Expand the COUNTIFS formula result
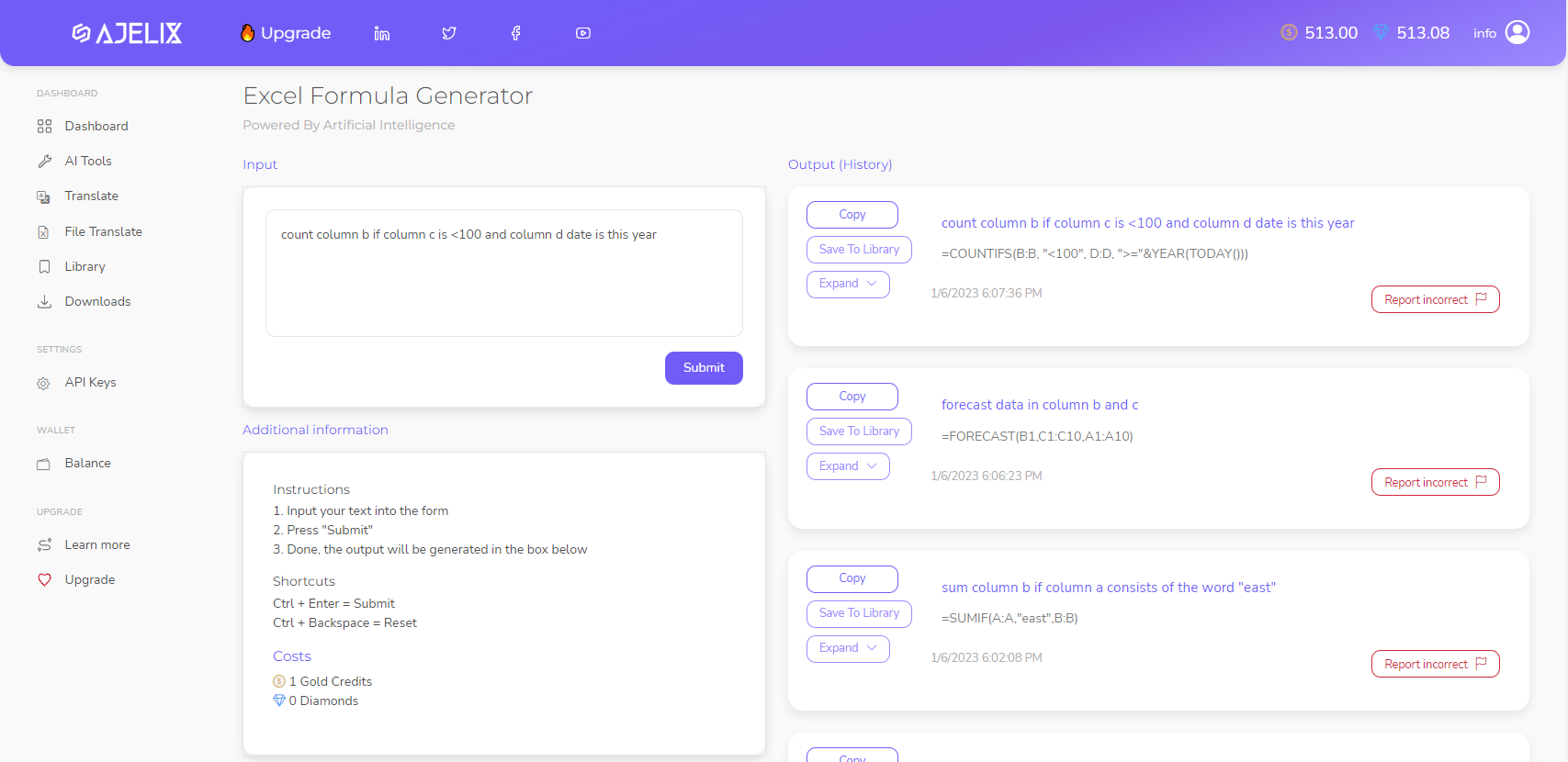1568x762 pixels. (x=847, y=285)
